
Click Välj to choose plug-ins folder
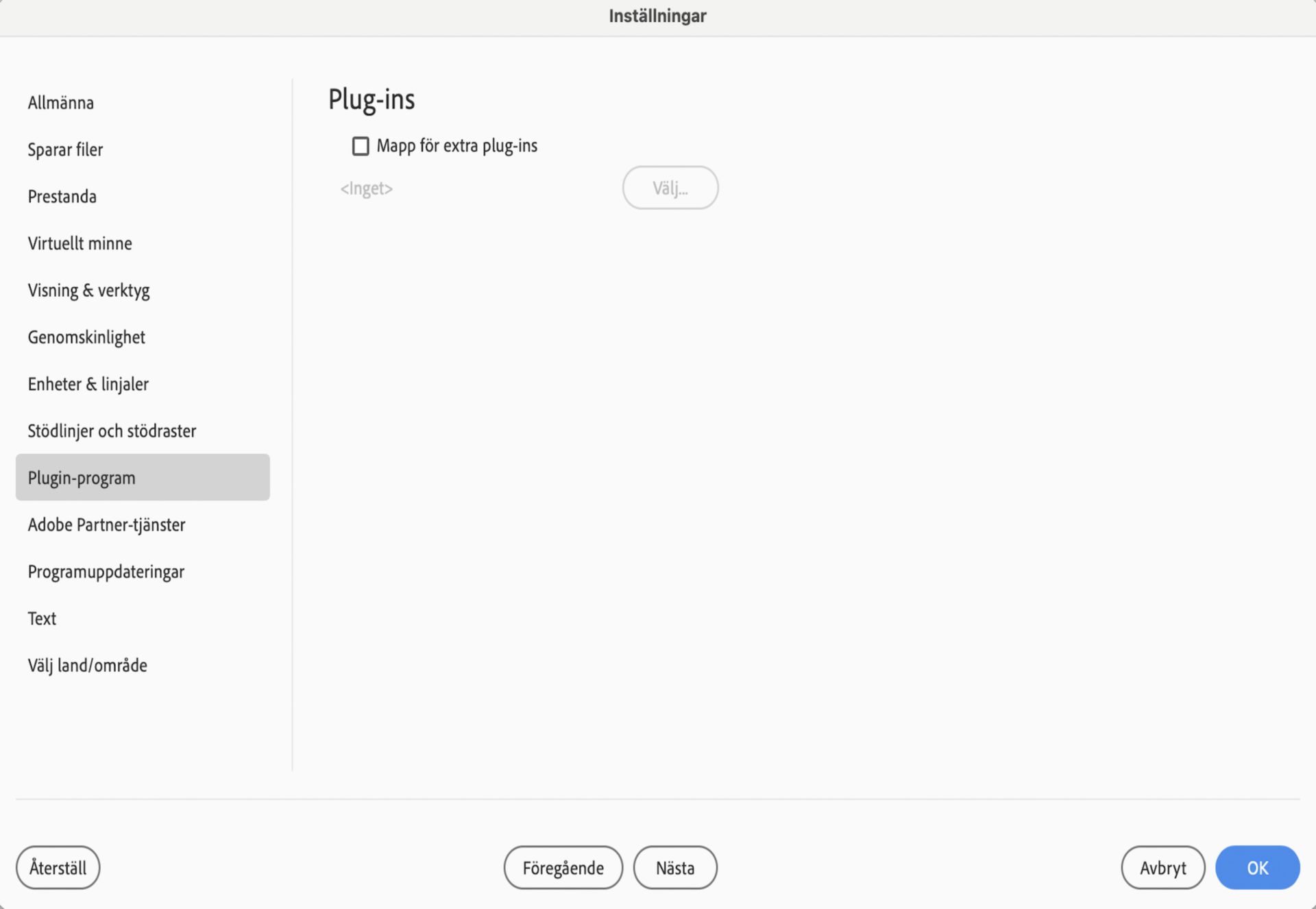coord(669,187)
